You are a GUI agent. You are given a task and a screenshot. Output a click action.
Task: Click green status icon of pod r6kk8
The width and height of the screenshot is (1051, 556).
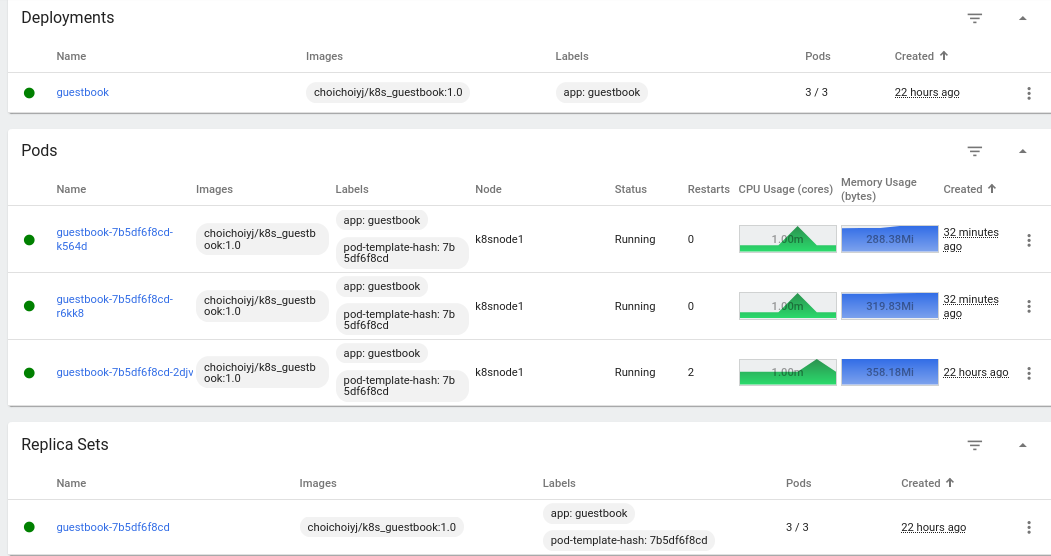pyautogui.click(x=29, y=306)
